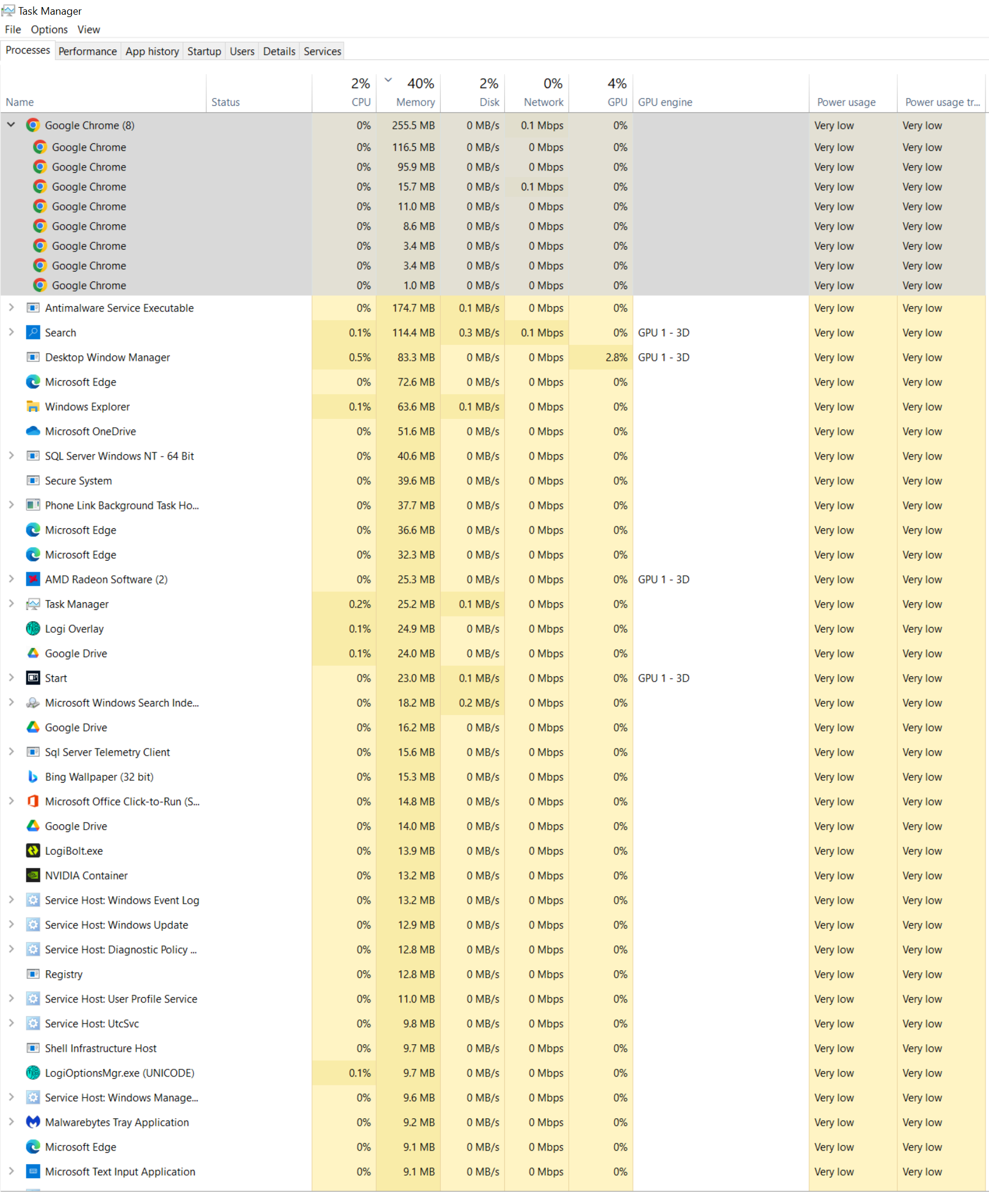Expand the AMD Radeon Software (2) group
Screen dimensions: 989x1204
pyautogui.click(x=11, y=579)
